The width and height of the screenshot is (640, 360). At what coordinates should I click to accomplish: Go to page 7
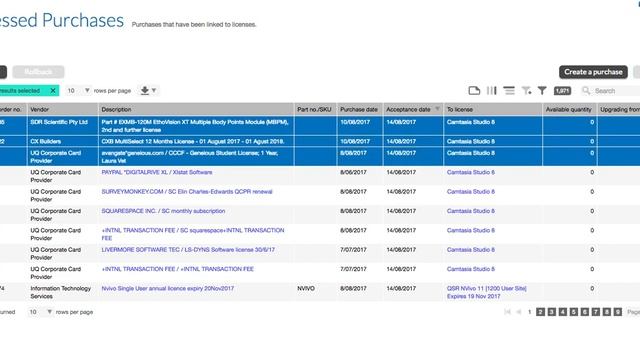click(596, 312)
